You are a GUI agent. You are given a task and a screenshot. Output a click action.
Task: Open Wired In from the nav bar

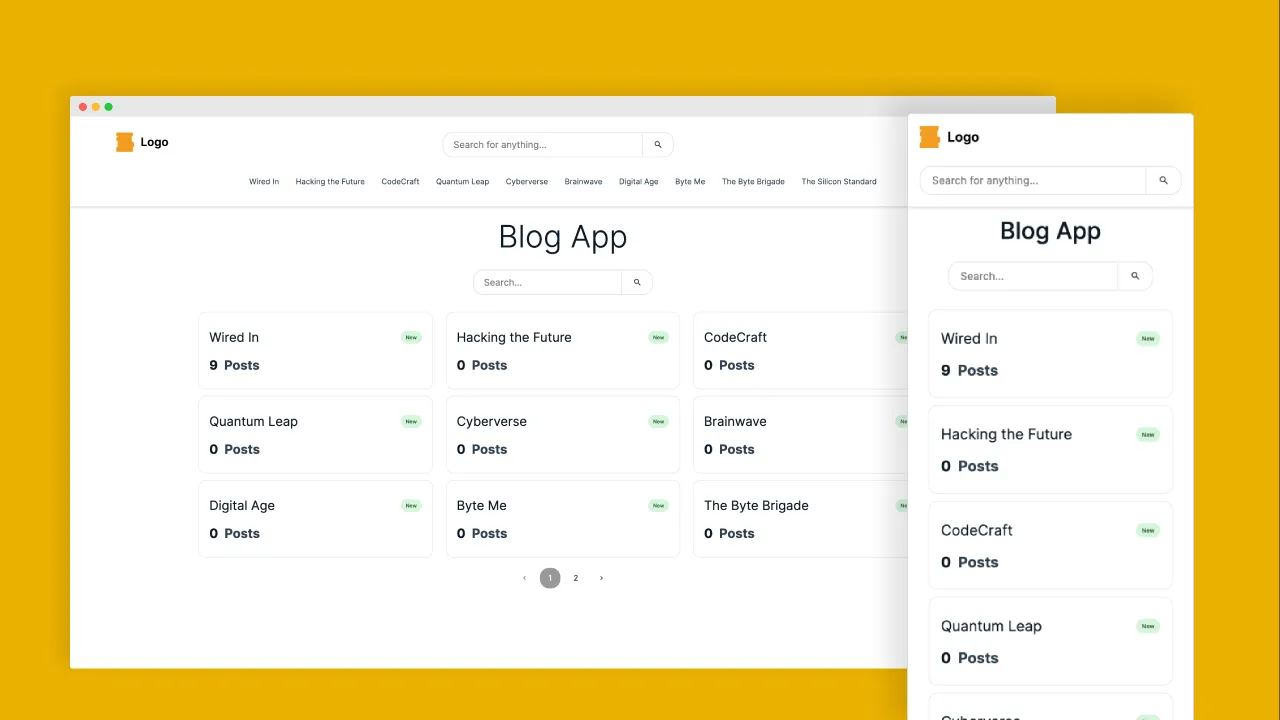click(264, 182)
